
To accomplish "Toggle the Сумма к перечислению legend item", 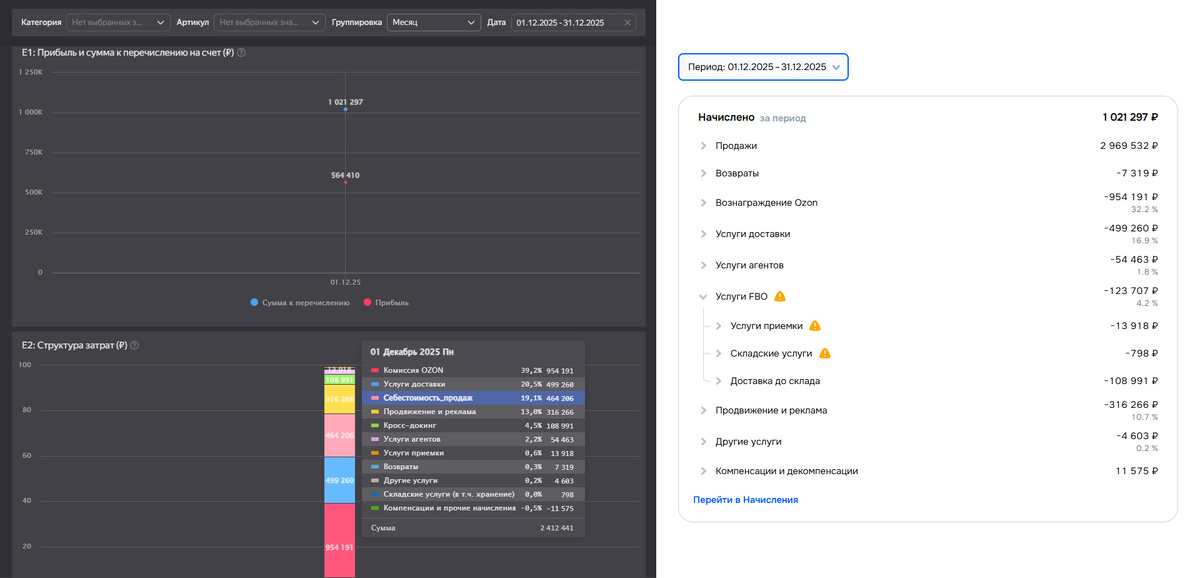I will point(301,302).
